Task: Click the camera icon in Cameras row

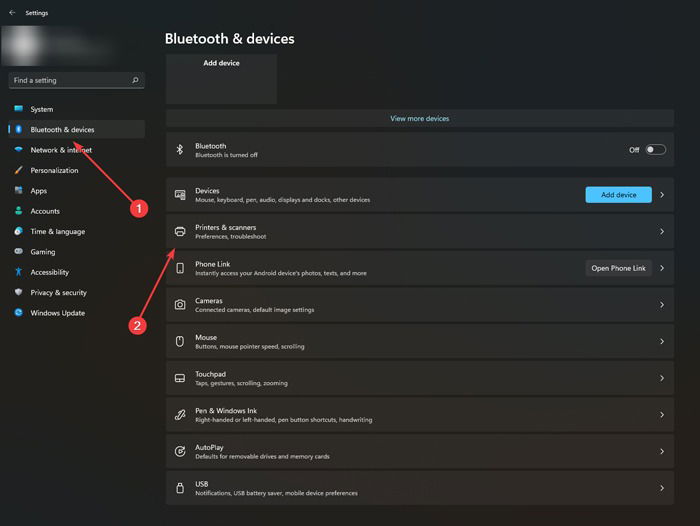Action: (x=180, y=305)
